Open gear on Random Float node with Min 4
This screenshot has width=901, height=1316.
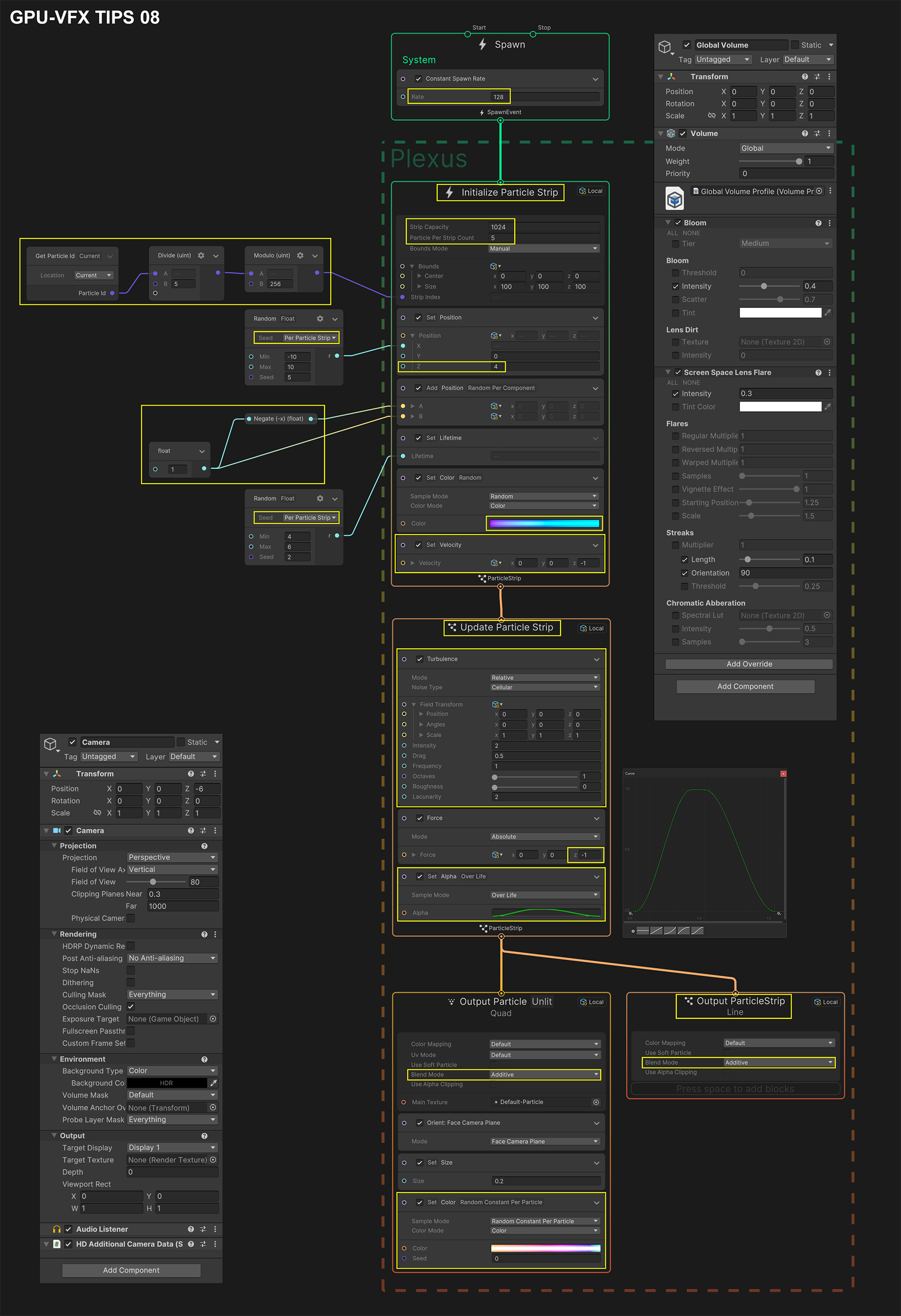point(320,498)
